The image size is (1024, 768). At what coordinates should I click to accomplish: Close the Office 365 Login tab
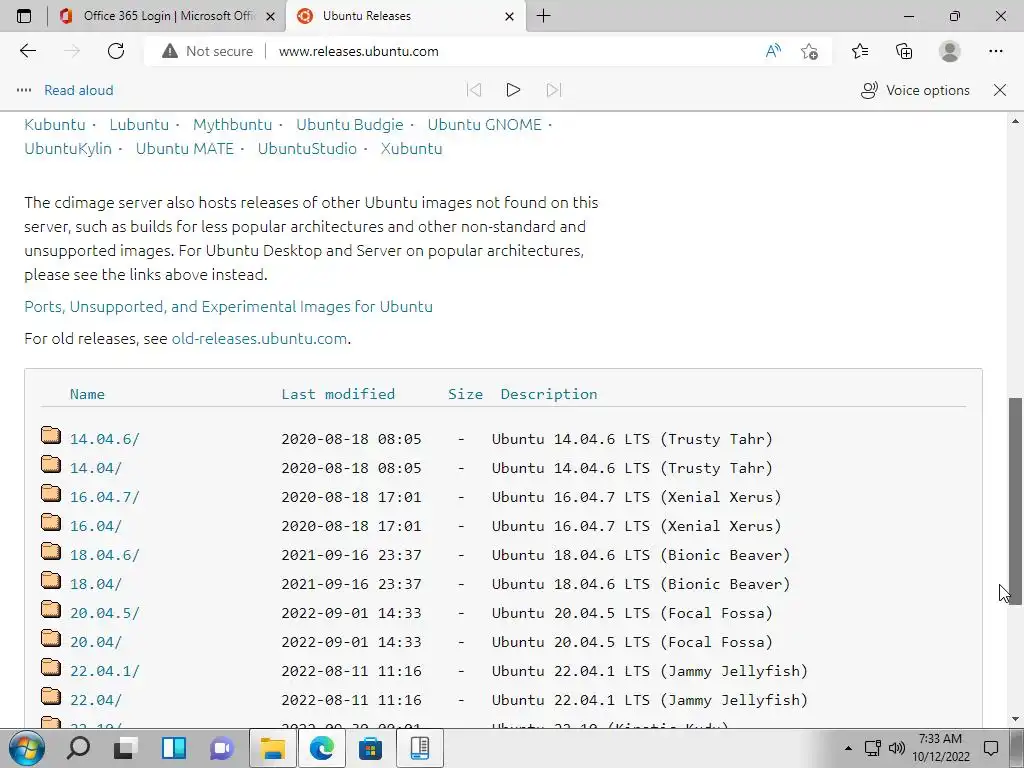[x=270, y=16]
